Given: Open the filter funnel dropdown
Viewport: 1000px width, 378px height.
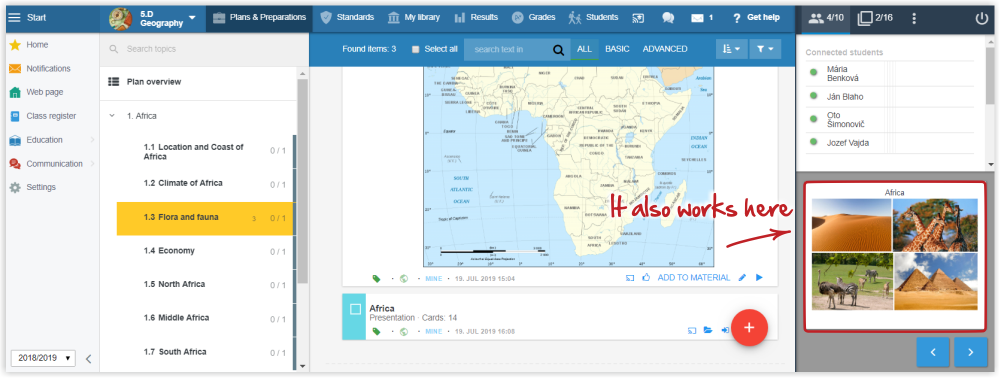Looking at the screenshot, I should 765,49.
